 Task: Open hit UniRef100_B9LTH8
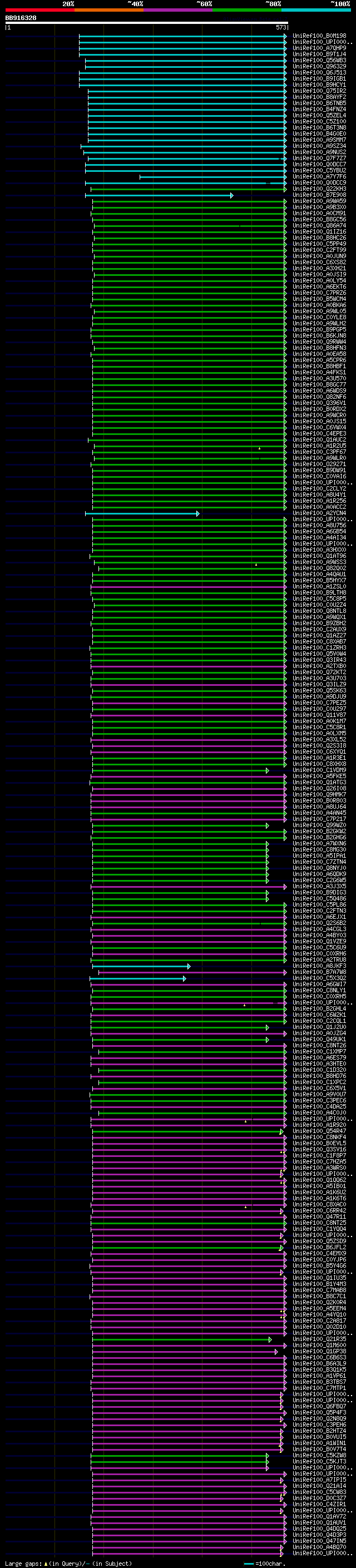[x=319, y=592]
